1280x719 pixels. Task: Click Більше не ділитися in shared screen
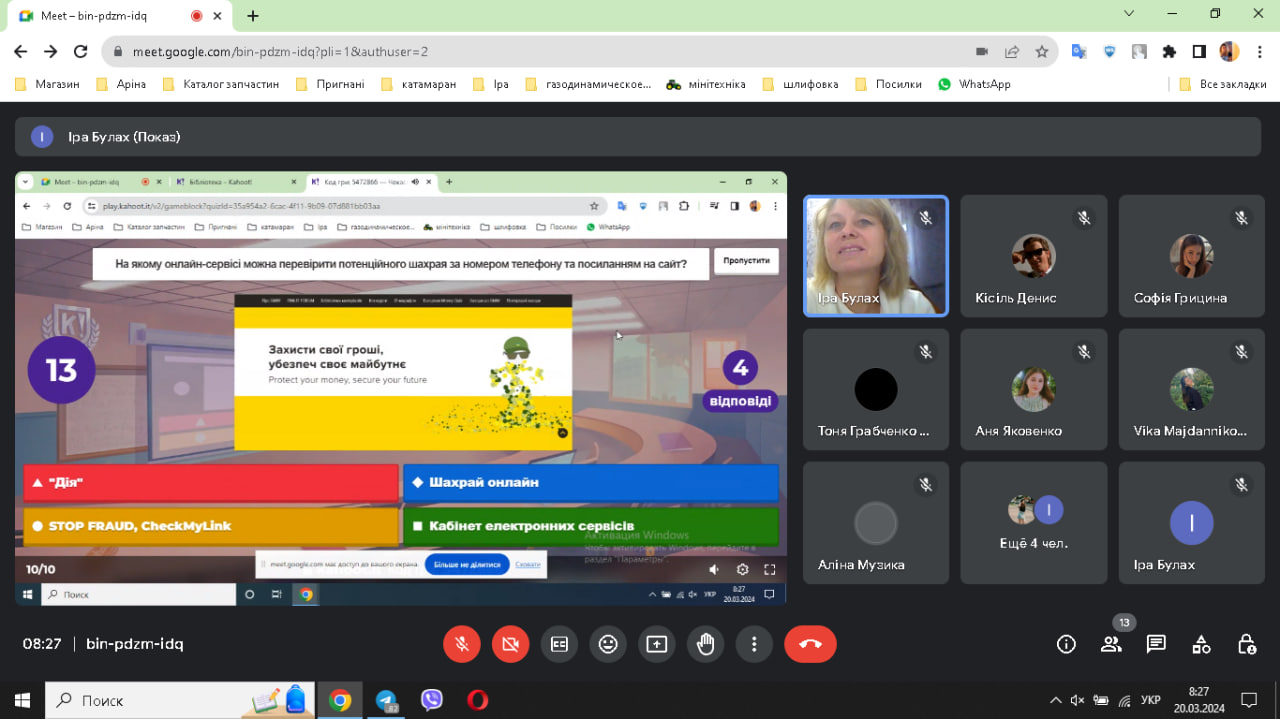467,564
